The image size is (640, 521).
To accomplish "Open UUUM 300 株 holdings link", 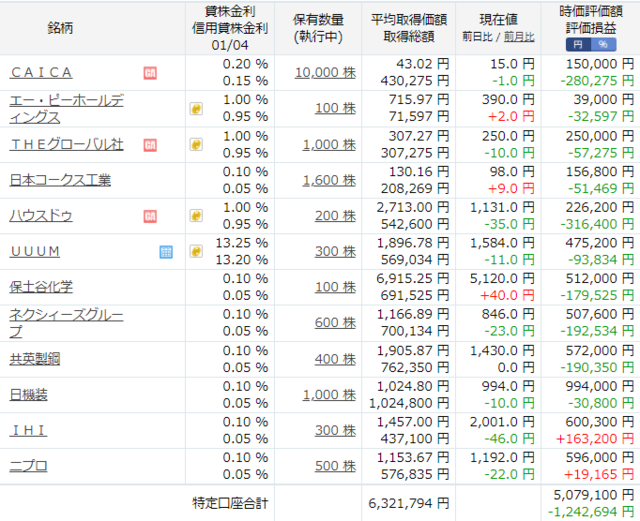I will (x=336, y=252).
